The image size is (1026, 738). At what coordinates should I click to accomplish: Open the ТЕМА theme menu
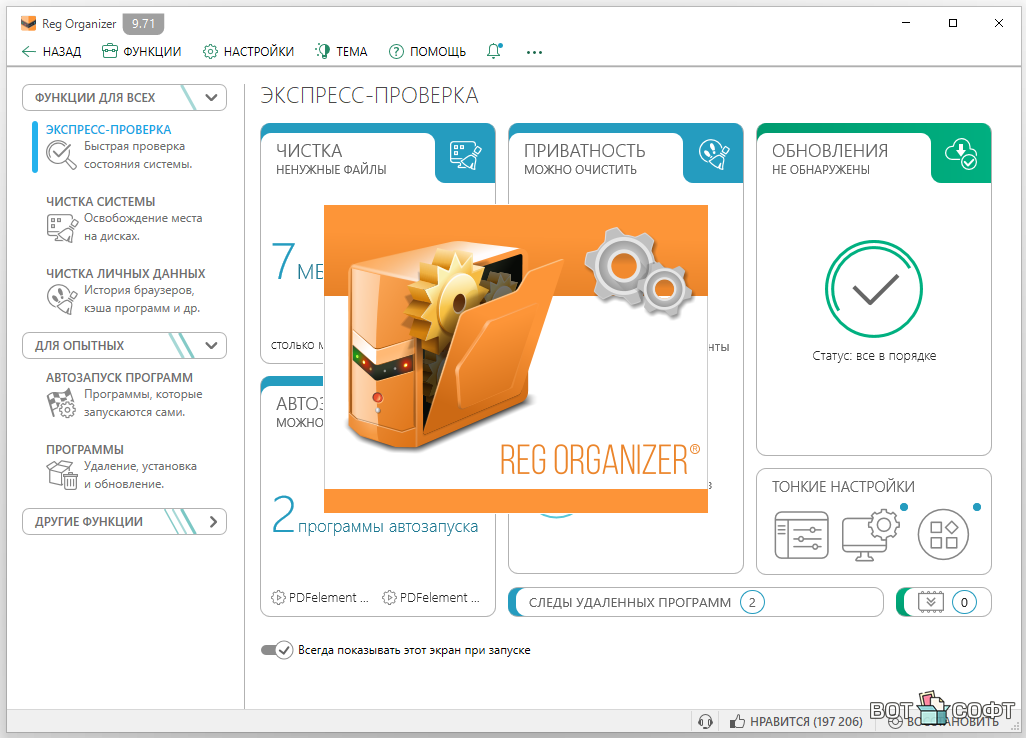coord(341,52)
